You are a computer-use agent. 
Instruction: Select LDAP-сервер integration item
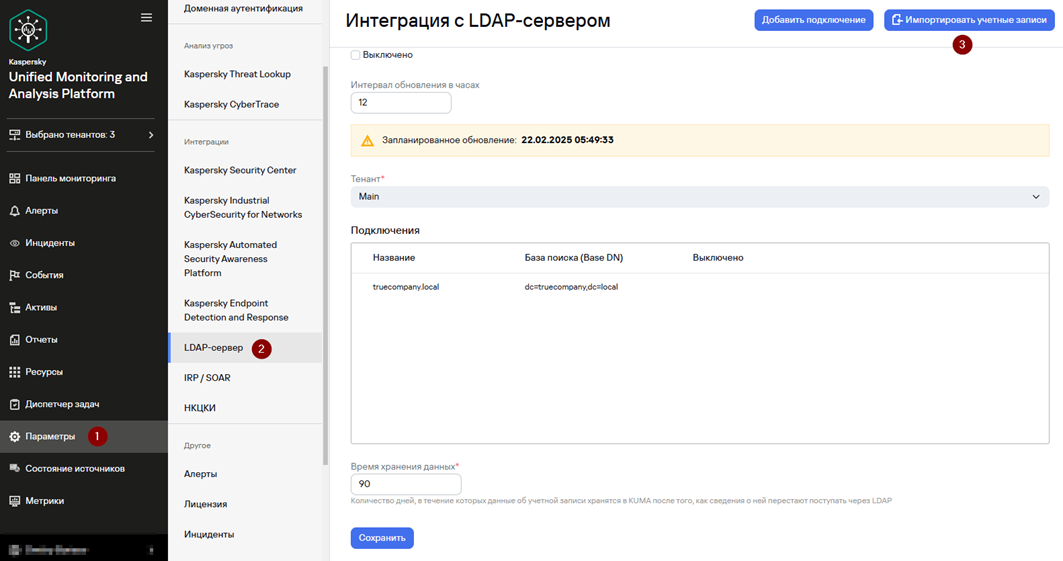(x=245, y=348)
